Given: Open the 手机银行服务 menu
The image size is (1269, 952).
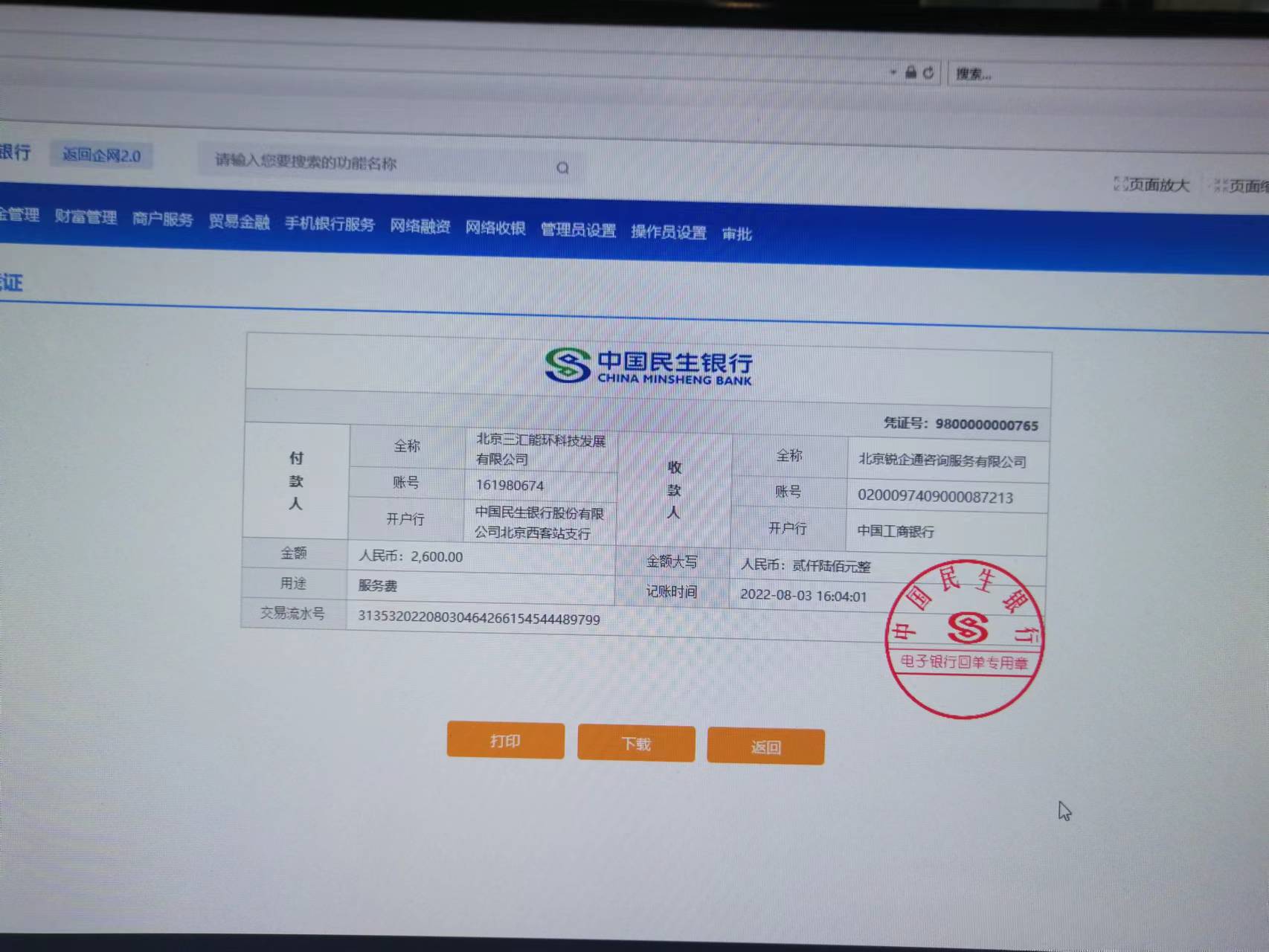Looking at the screenshot, I should click(330, 224).
